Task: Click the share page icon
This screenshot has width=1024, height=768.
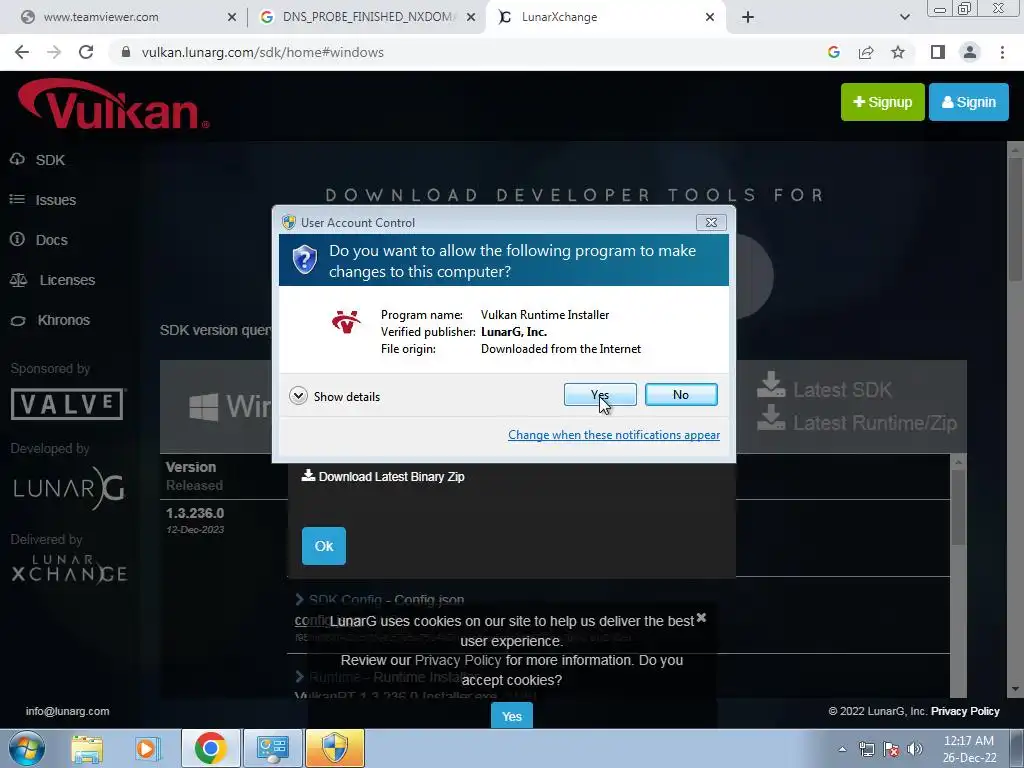Action: click(x=866, y=52)
